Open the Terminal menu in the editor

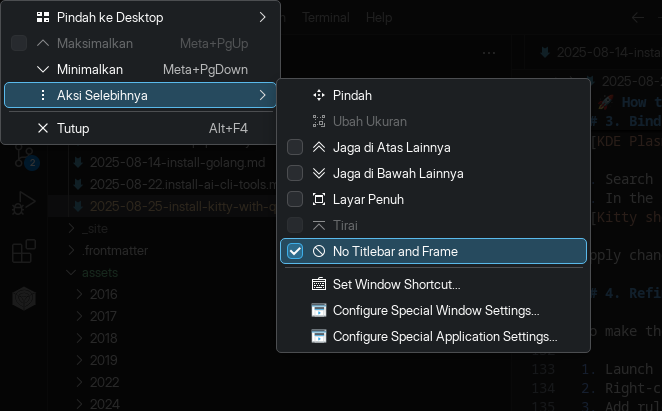326,17
